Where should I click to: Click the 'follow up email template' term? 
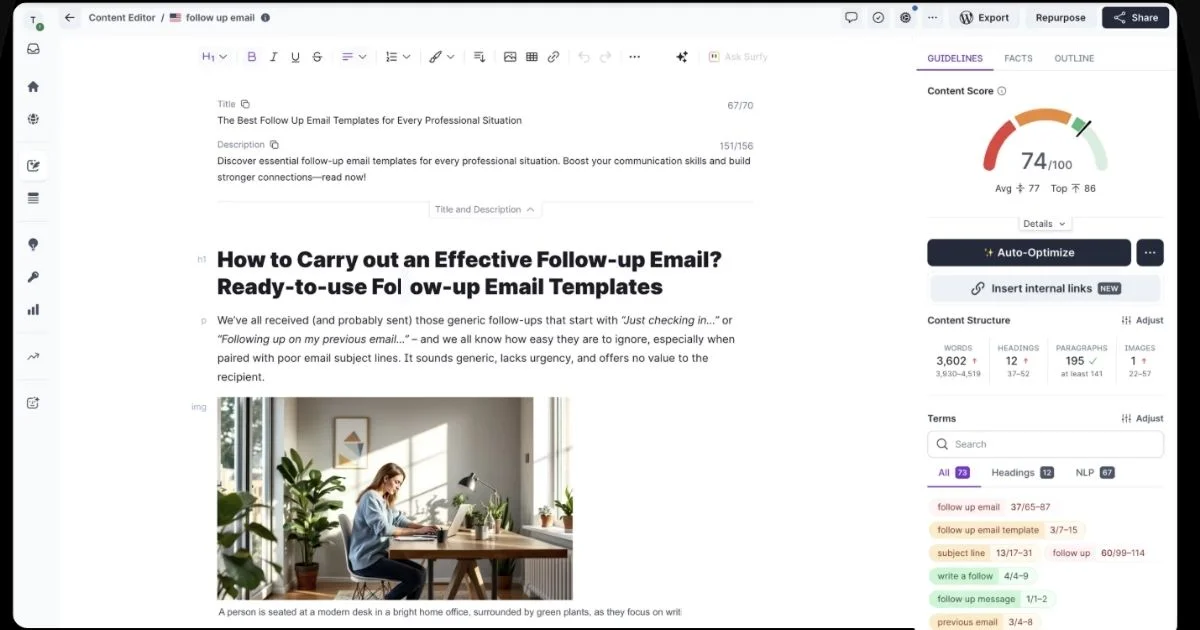(x=1007, y=530)
